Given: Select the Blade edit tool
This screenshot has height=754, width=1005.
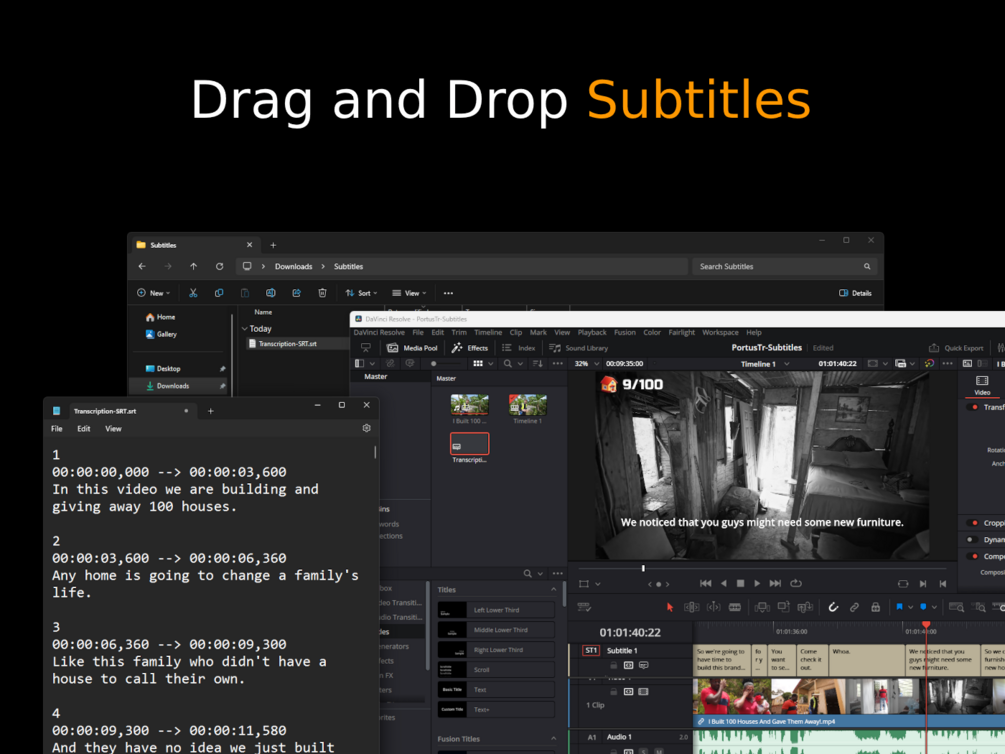Looking at the screenshot, I should [735, 607].
